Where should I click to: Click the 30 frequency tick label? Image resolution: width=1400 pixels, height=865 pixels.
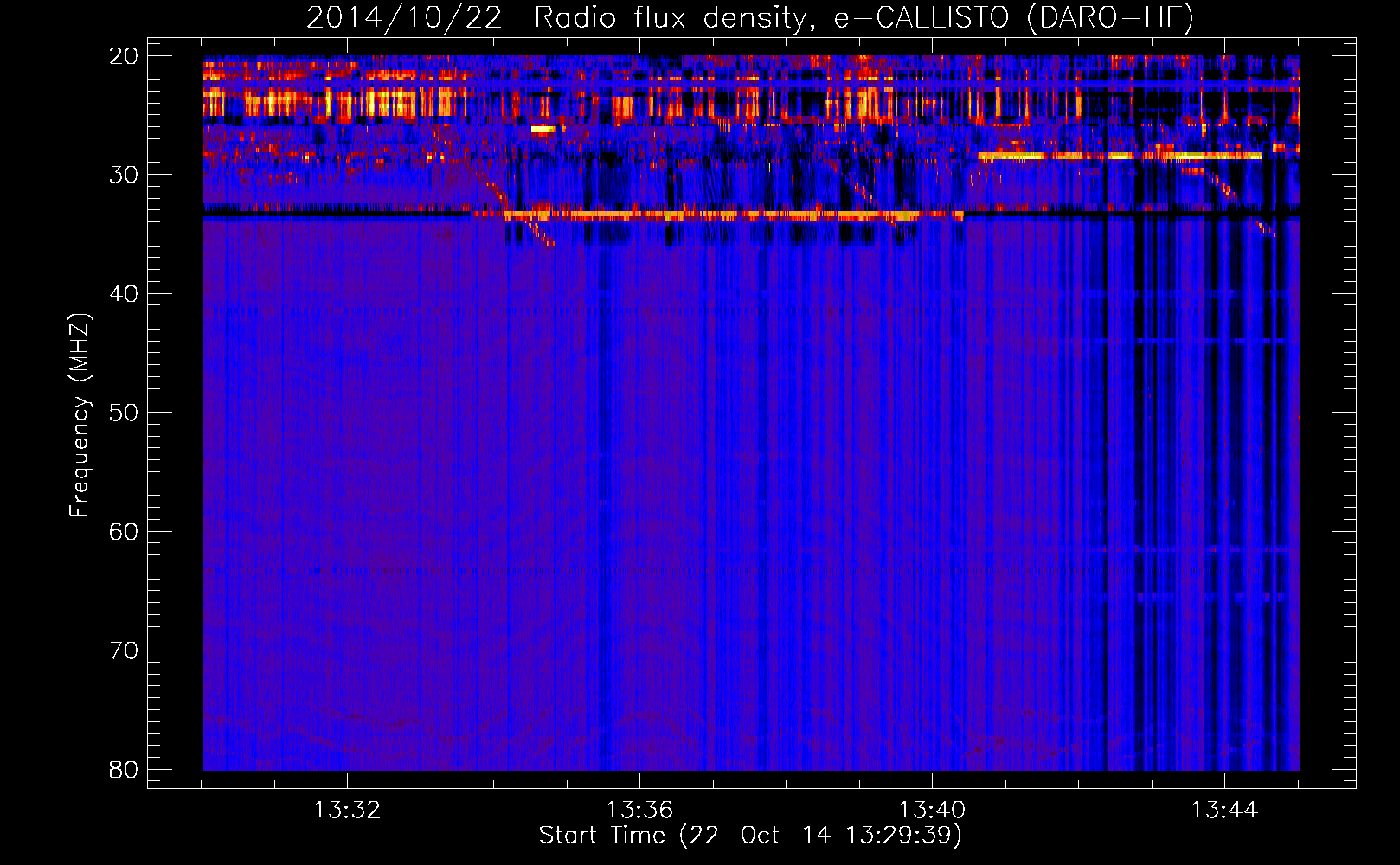pyautogui.click(x=124, y=175)
